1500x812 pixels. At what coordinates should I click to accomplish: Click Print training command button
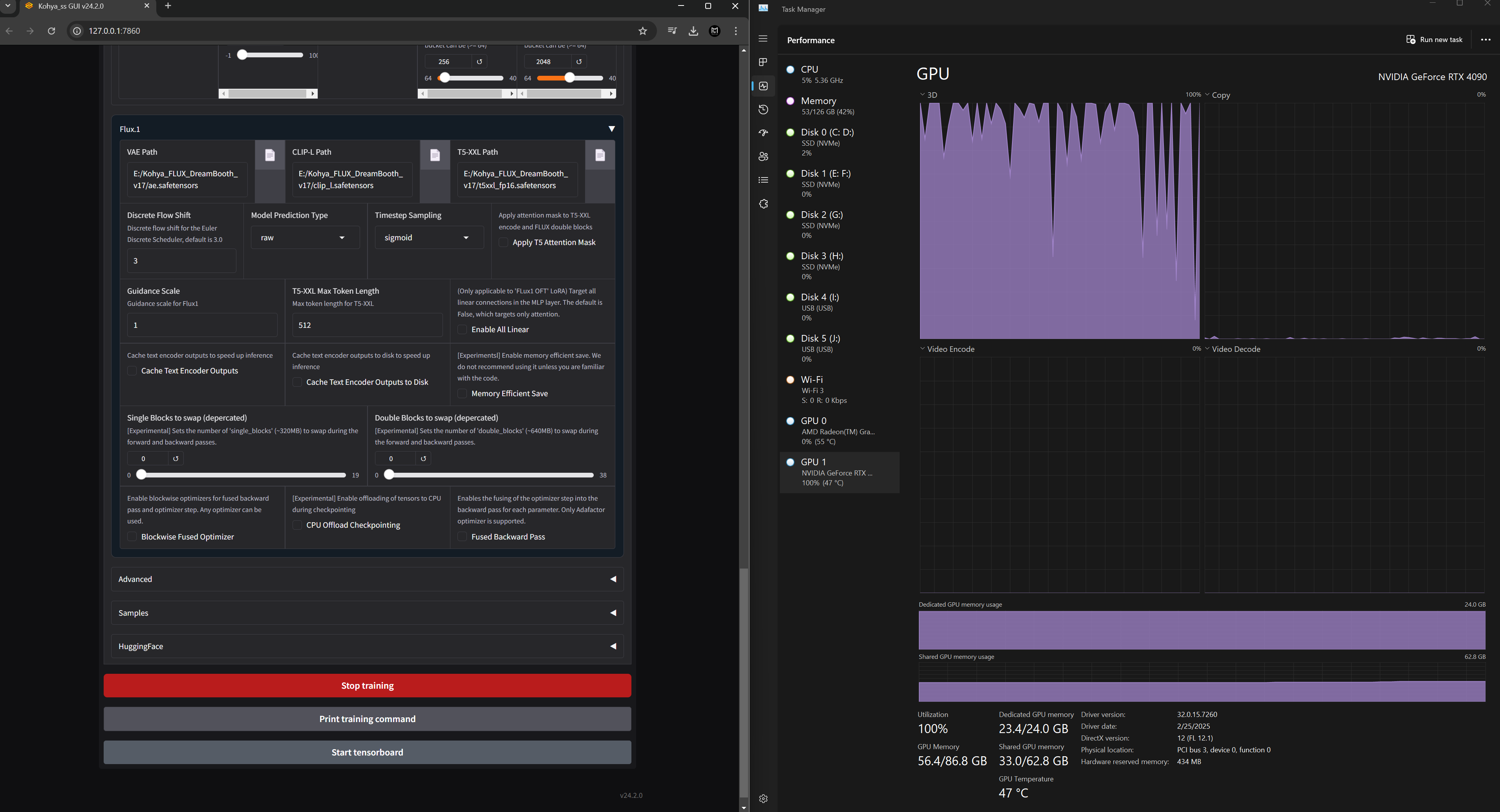(x=367, y=719)
